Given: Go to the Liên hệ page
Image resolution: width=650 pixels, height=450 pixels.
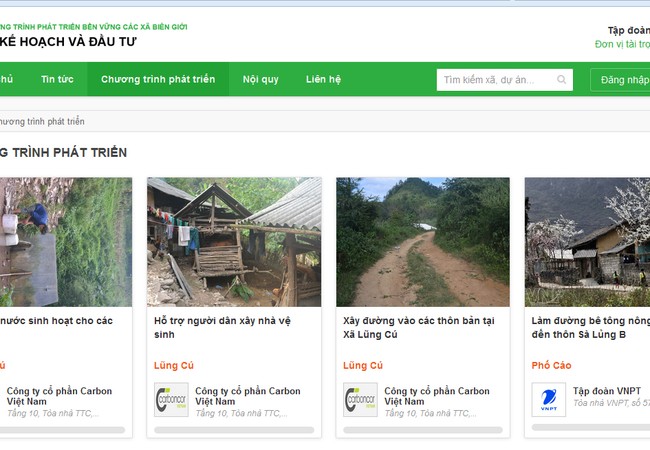Looking at the screenshot, I should click(323, 79).
